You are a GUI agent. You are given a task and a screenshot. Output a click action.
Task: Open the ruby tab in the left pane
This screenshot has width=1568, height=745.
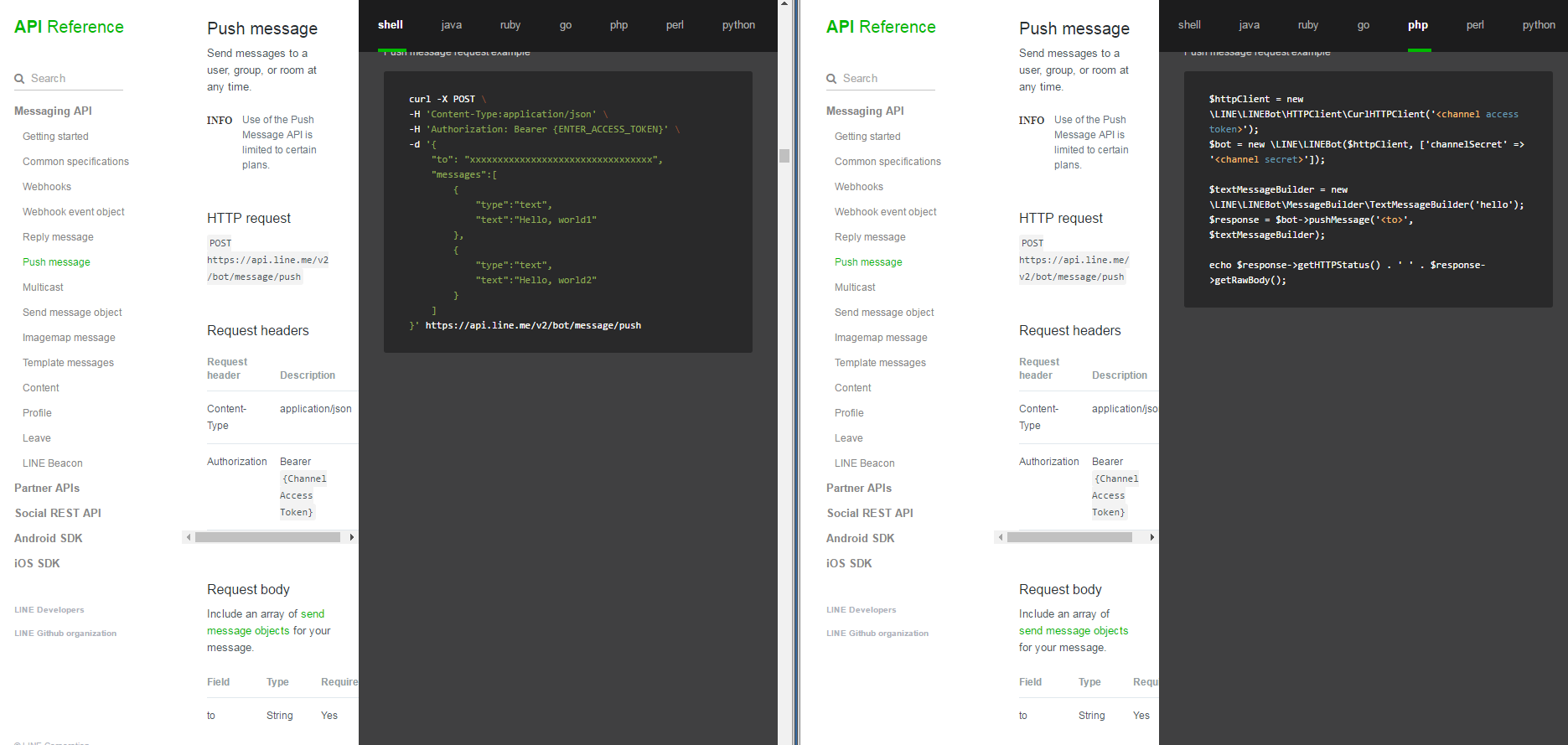(510, 25)
